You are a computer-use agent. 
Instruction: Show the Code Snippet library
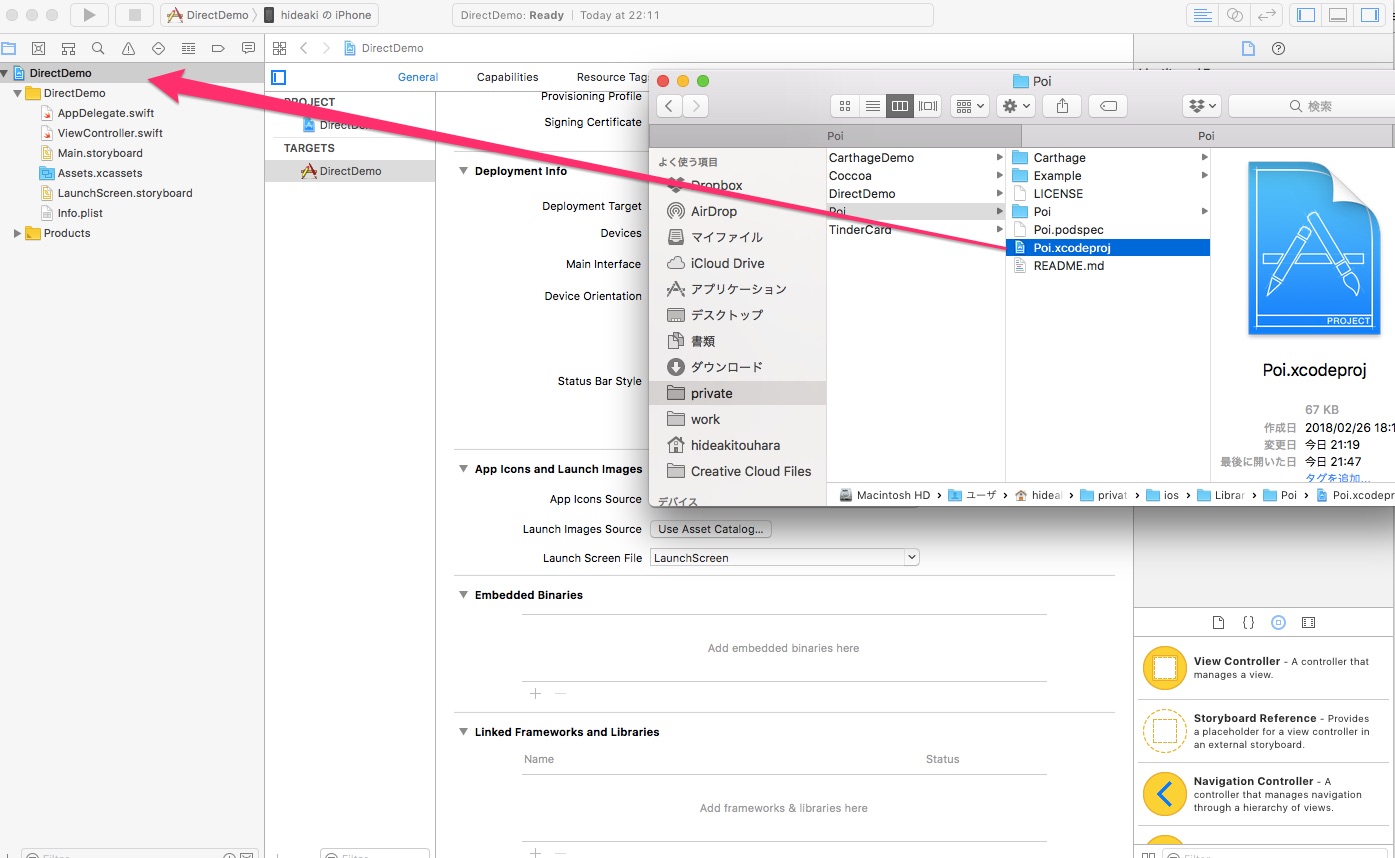click(1248, 622)
